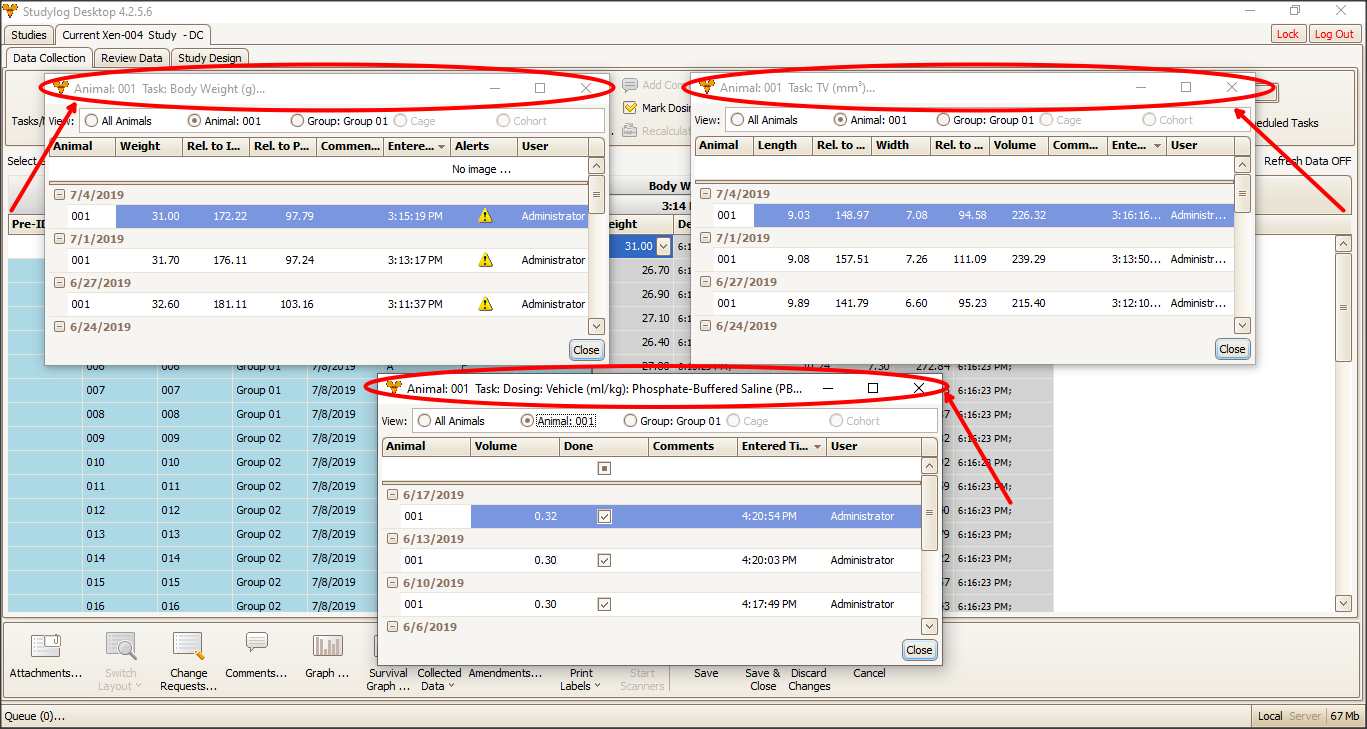Screen dimensions: 1367x729
Task: Click scroll-up arrow of main data grid
Action: click(1343, 244)
